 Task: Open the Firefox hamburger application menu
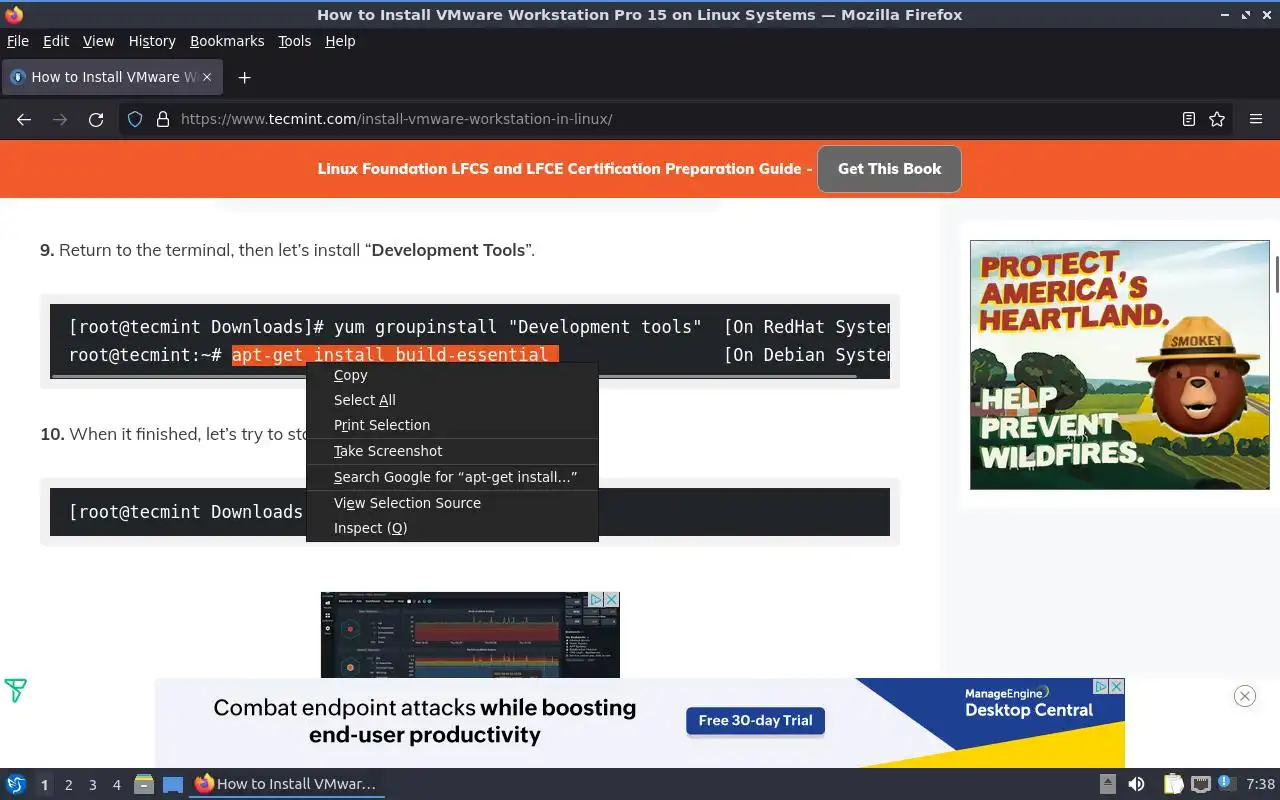(1256, 119)
